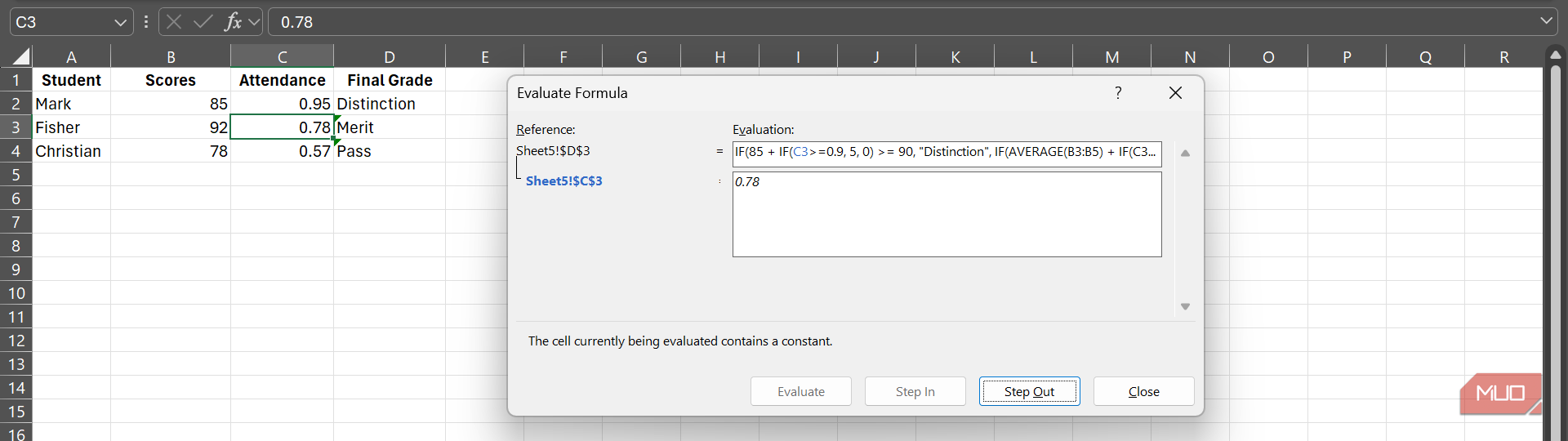This screenshot has width=1568, height=441.
Task: Select column E header
Action: (x=485, y=56)
